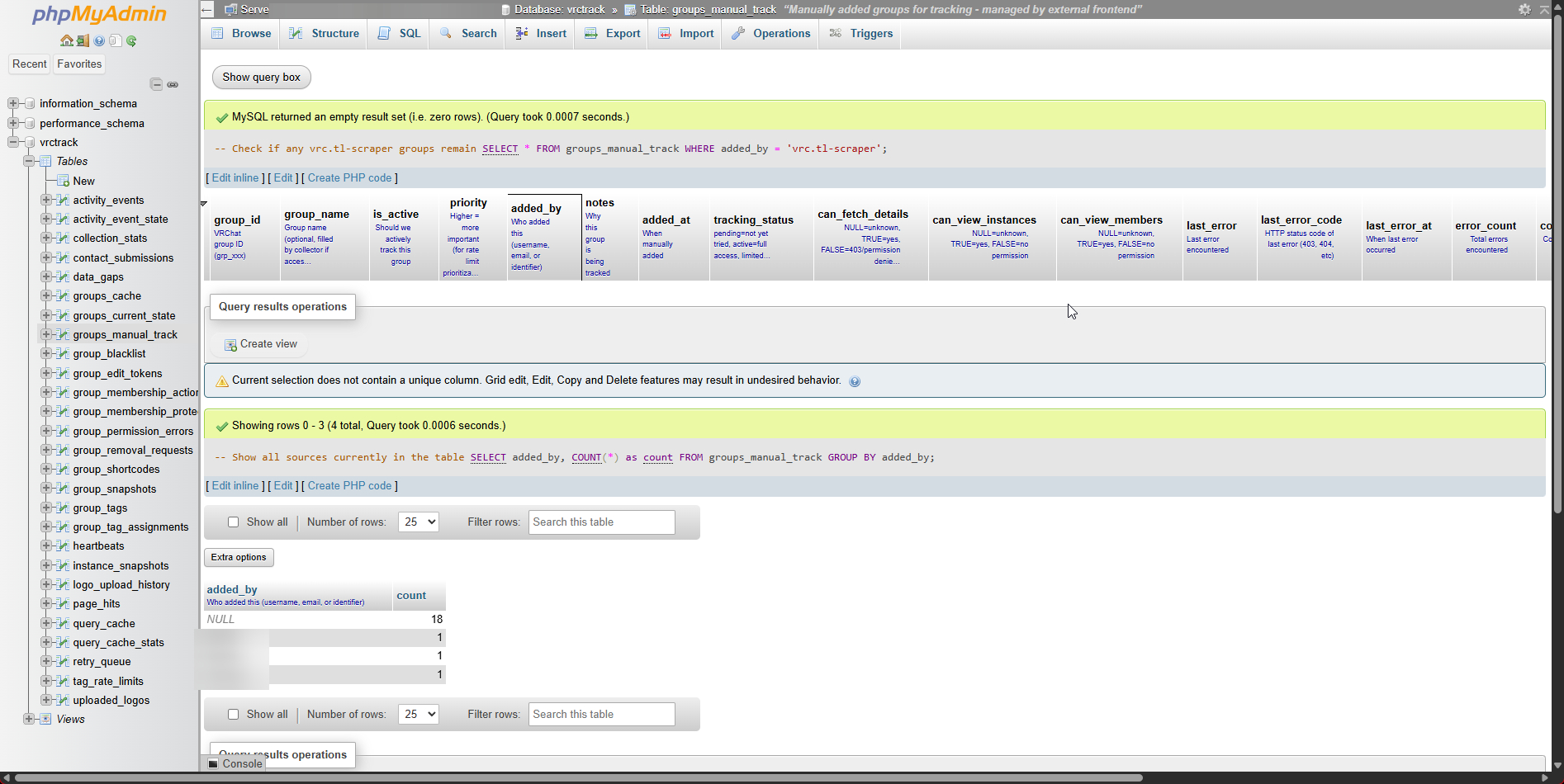Click the Log out door icon
1564x784 pixels.
click(x=83, y=40)
